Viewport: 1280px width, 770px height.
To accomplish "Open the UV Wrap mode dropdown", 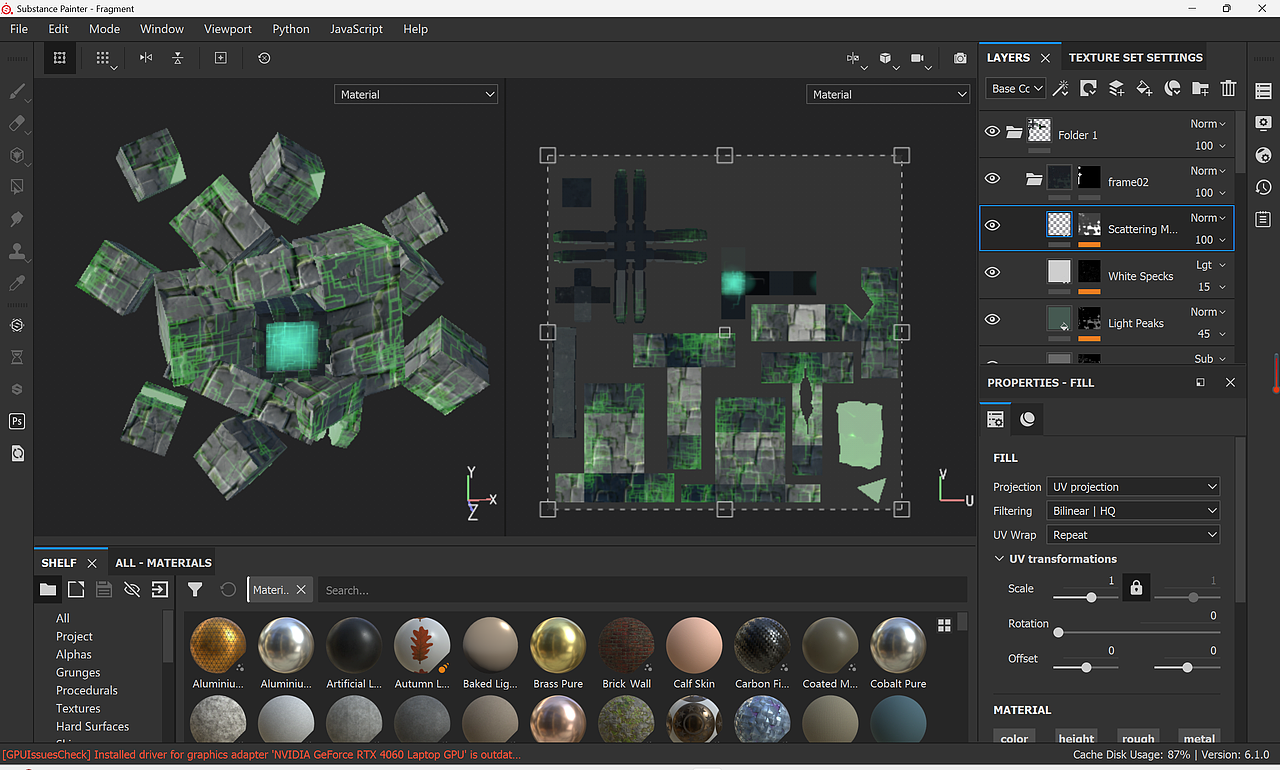I will click(x=1133, y=534).
